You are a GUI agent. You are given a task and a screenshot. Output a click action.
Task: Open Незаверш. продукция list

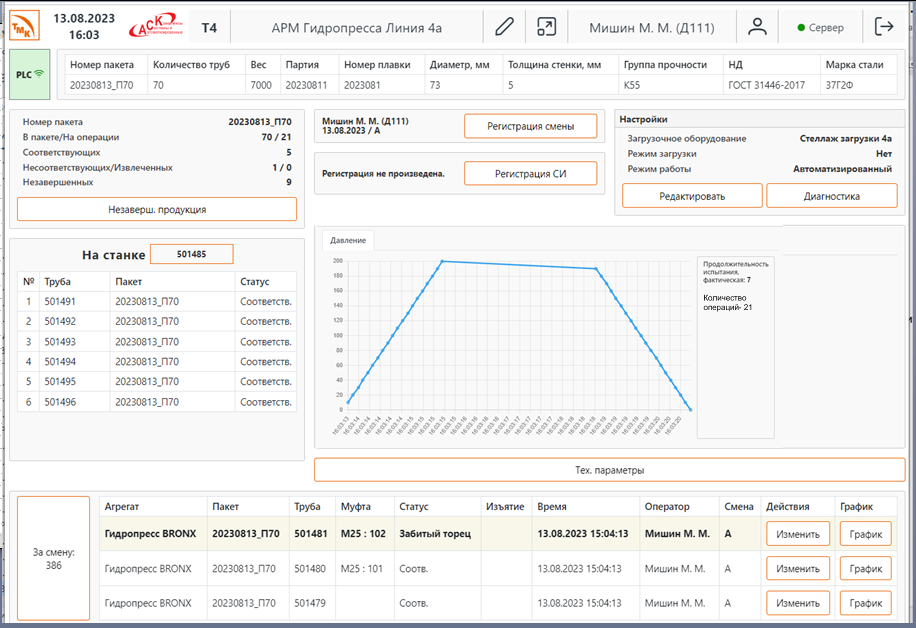(157, 209)
